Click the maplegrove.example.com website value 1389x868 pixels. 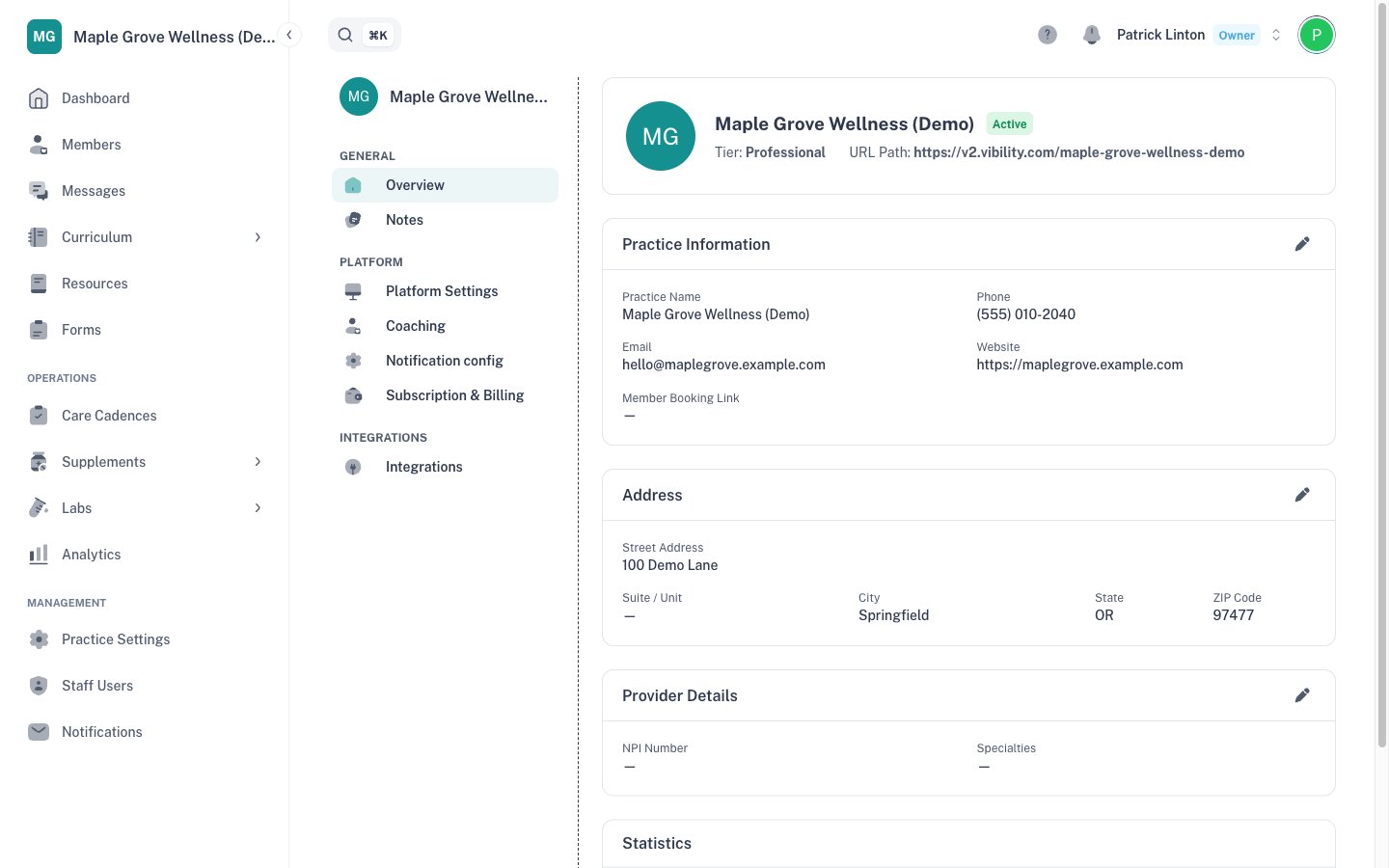1079,365
